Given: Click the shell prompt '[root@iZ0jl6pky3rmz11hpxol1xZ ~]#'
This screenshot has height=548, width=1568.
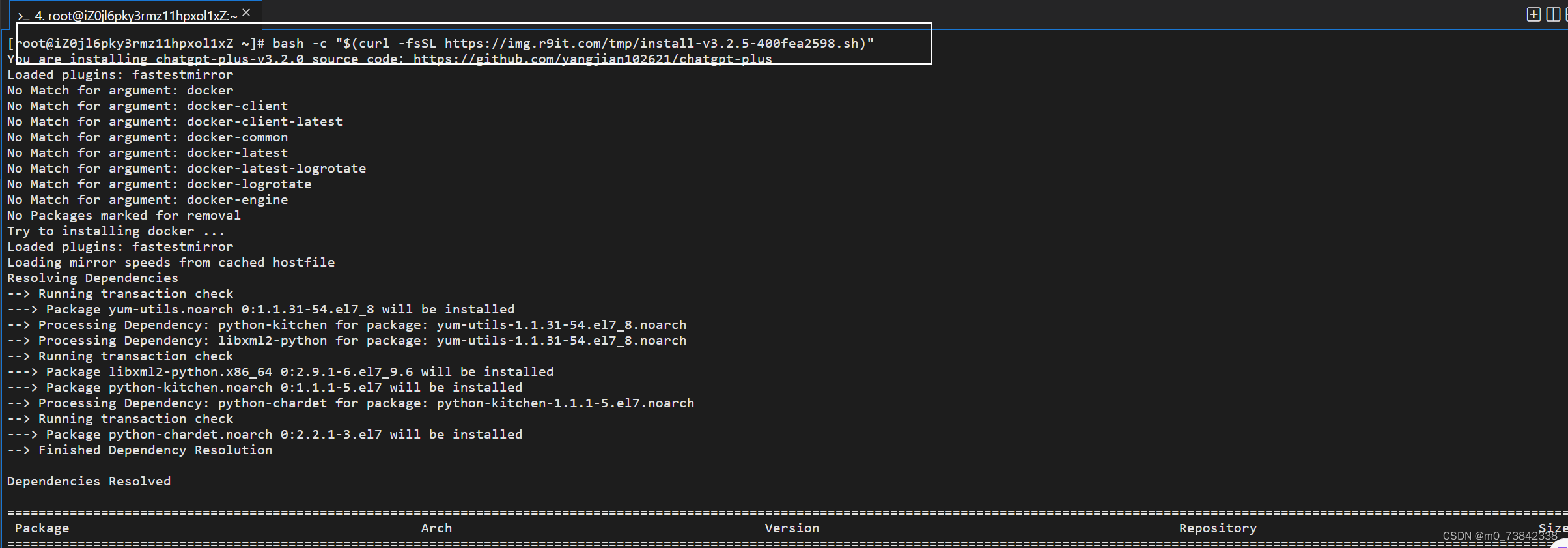Looking at the screenshot, I should coord(135,43).
